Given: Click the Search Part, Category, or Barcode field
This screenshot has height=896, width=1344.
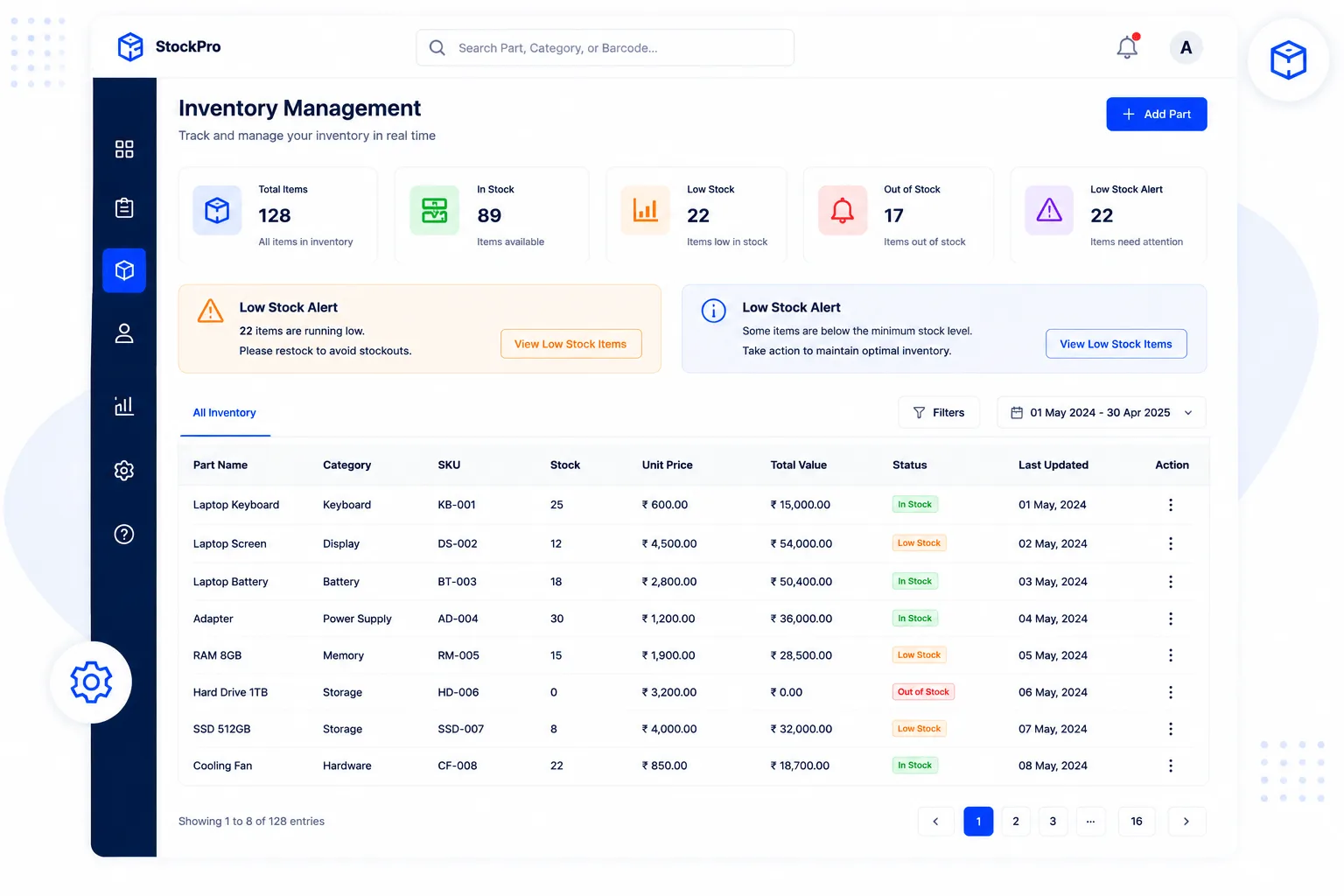Looking at the screenshot, I should [605, 47].
